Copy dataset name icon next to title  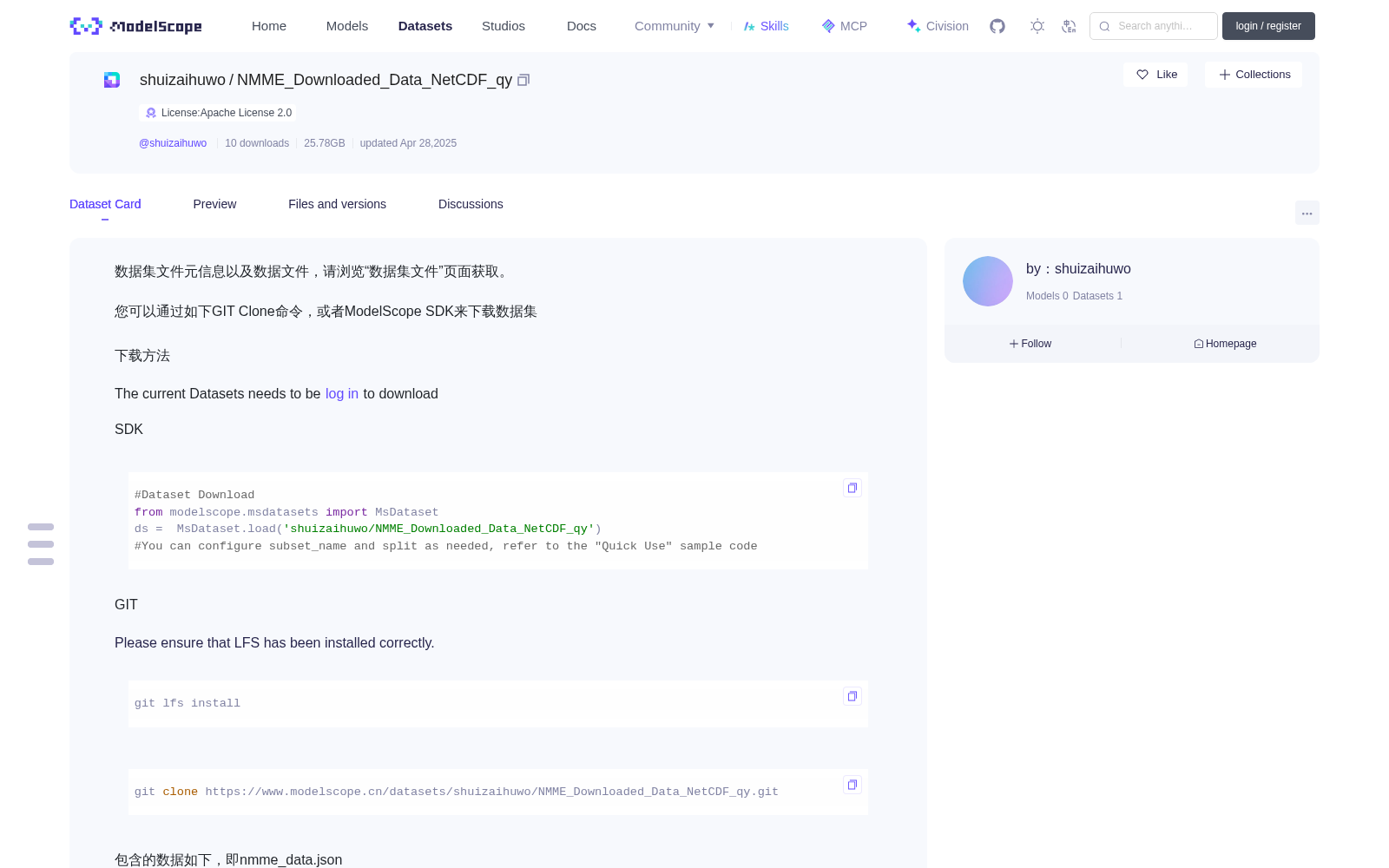pos(523,80)
